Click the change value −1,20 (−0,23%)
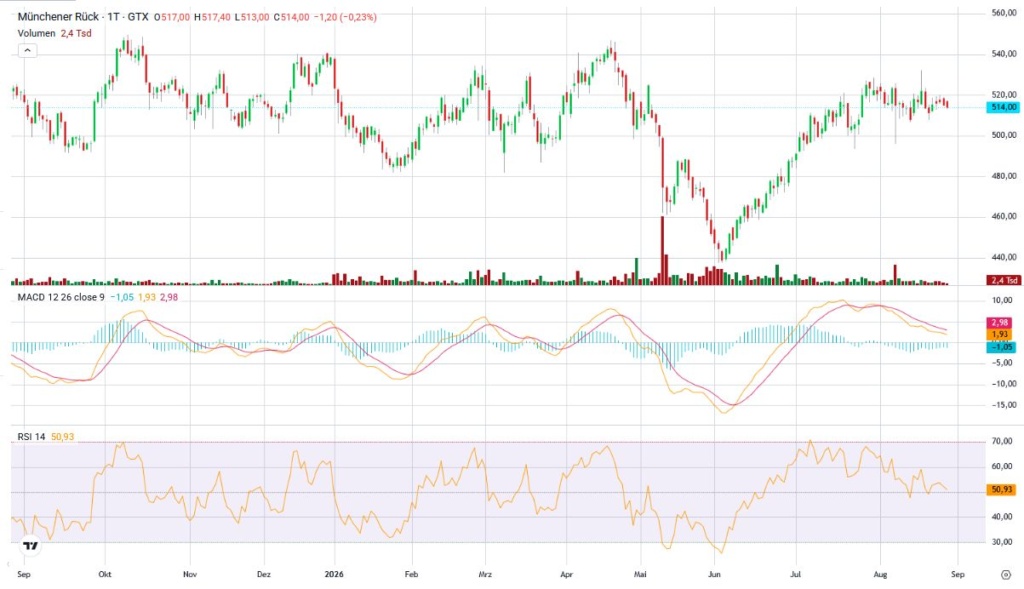 pyautogui.click(x=345, y=17)
